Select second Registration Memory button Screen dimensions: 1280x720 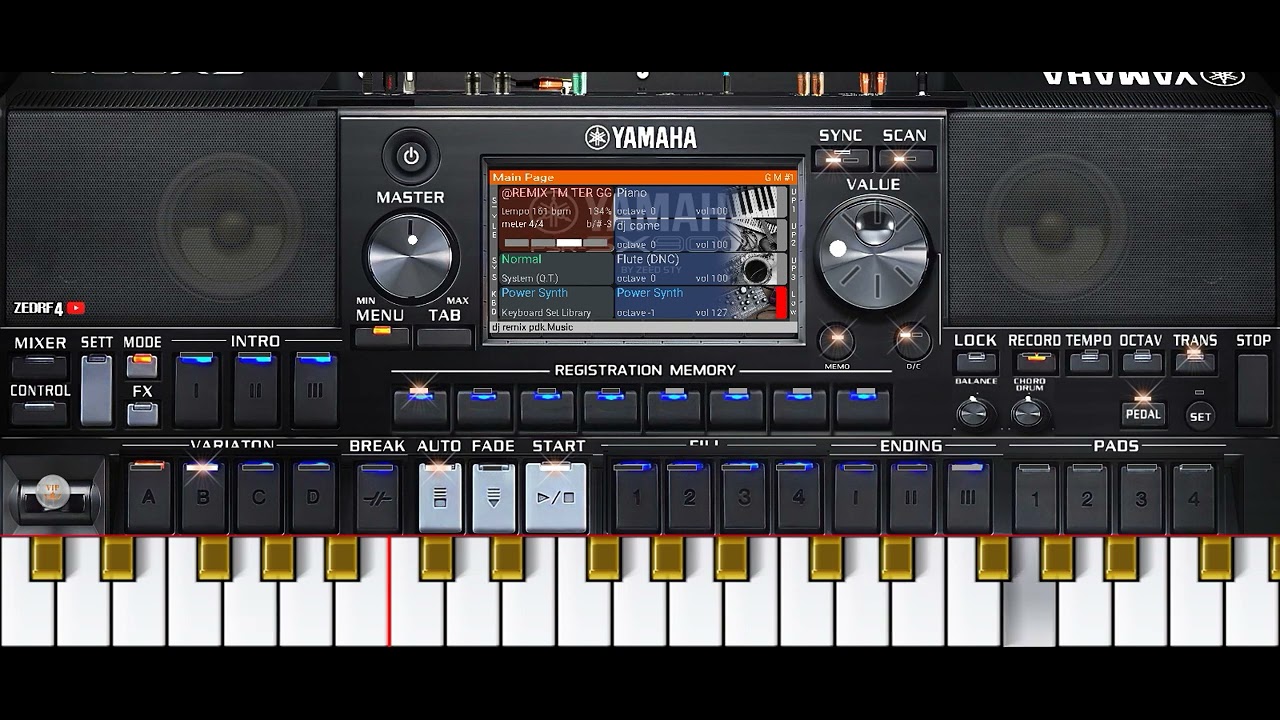pyautogui.click(x=483, y=407)
